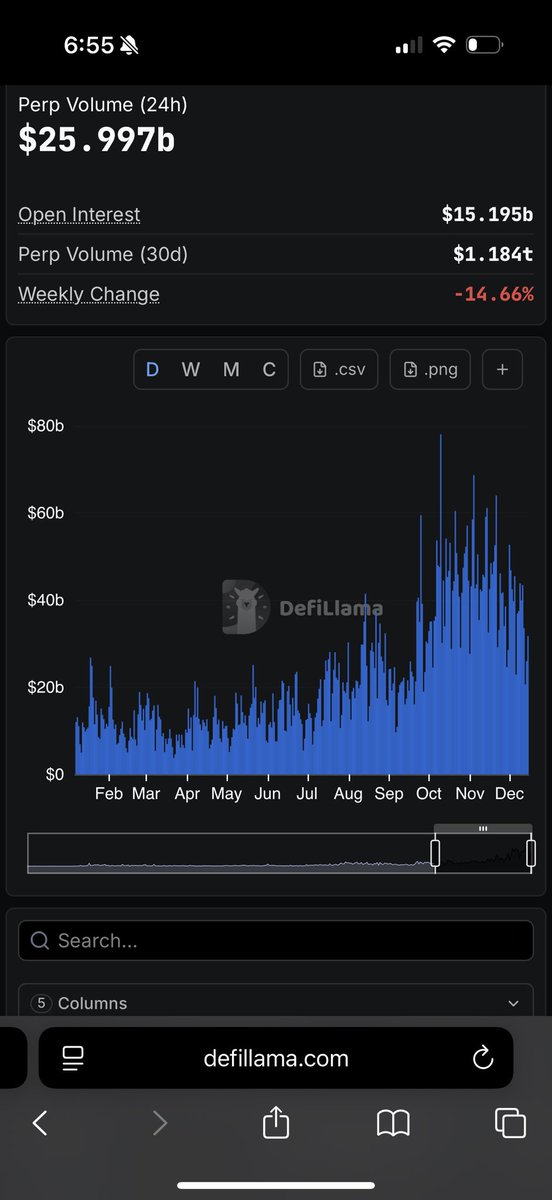Click the Dec label on chart axis

tap(510, 794)
